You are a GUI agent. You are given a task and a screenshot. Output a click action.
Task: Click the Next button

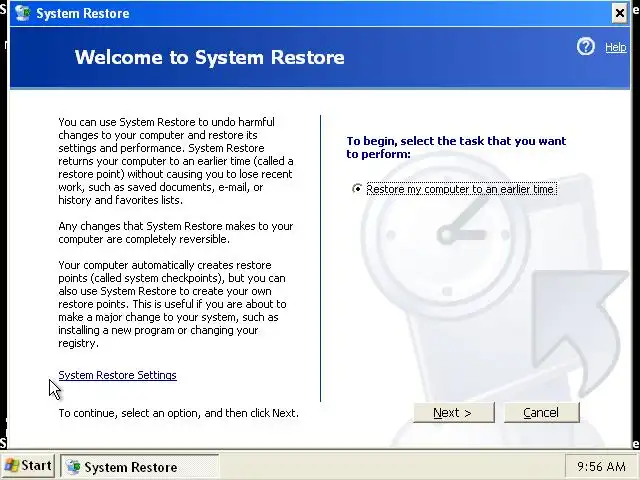454,413
